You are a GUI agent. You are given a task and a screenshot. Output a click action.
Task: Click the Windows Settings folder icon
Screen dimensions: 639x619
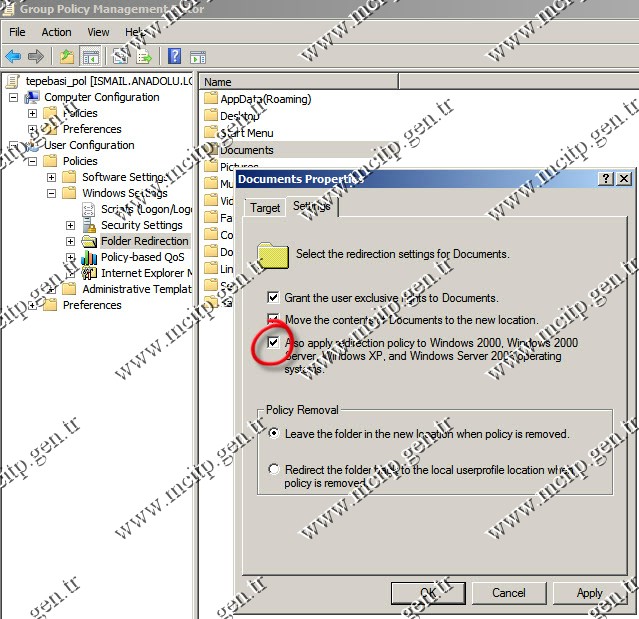click(69, 193)
